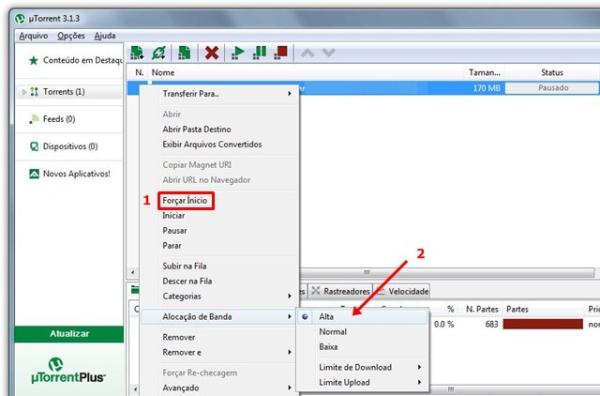Click the Create New Torrent icon
600x396 pixels.
pos(184,52)
